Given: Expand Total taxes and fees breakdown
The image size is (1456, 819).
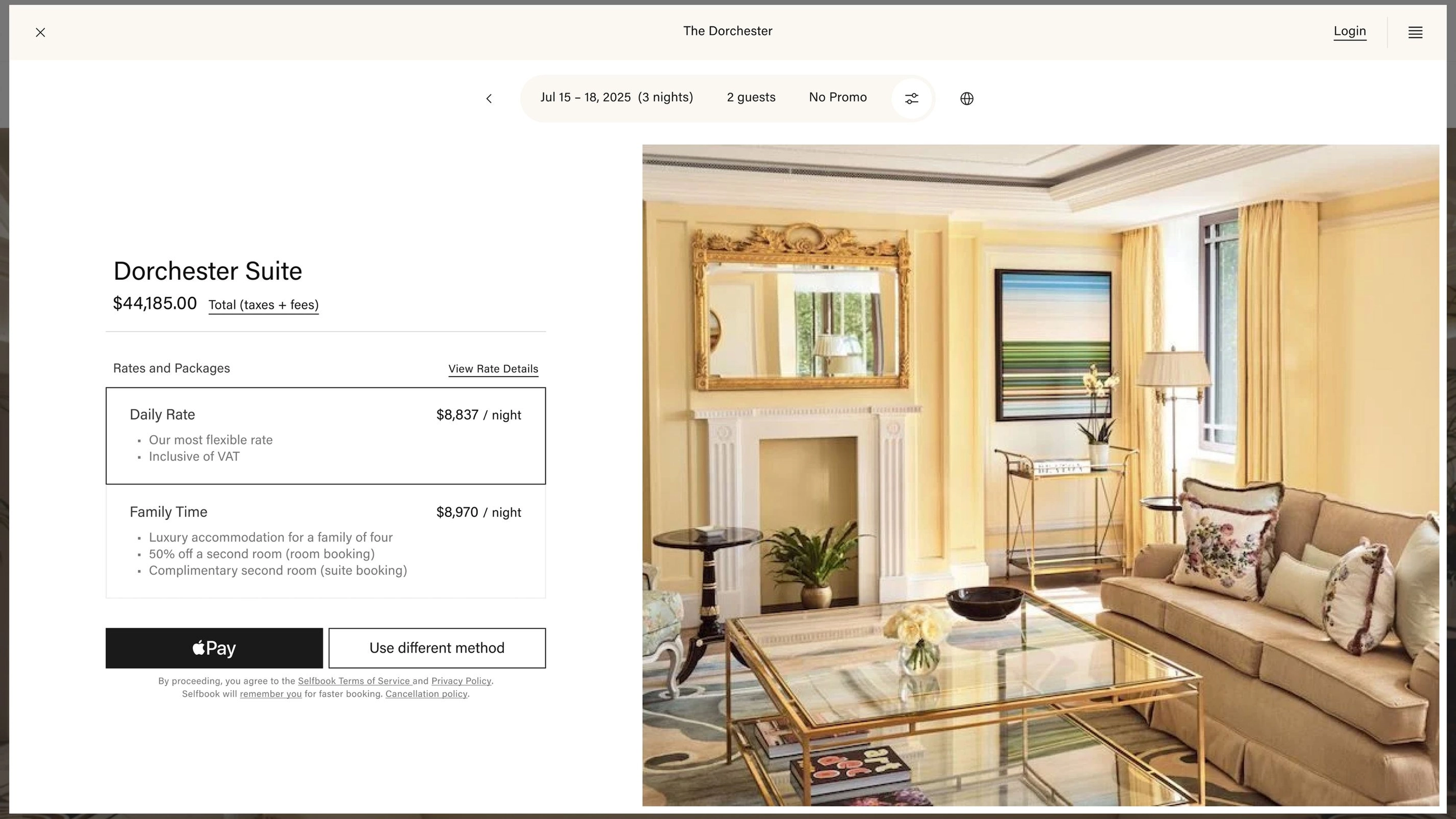Looking at the screenshot, I should (264, 305).
